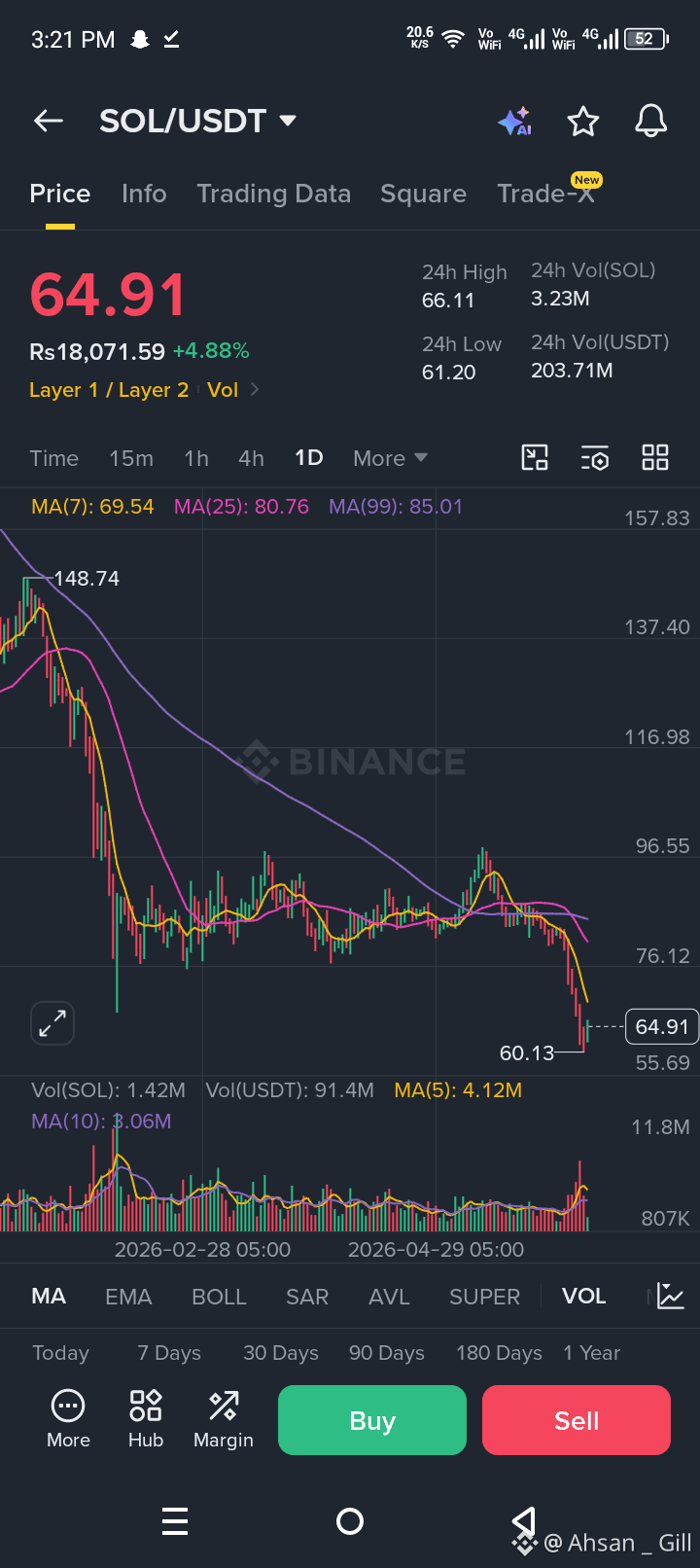This screenshot has height=1568, width=700.
Task: Tap the 2026-04-29 05:00 date label
Action: point(436,1250)
